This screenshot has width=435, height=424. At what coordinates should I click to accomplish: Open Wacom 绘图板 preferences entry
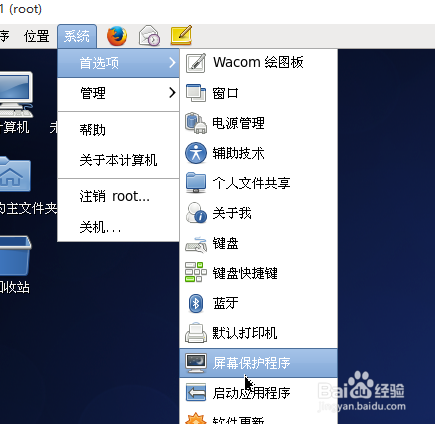click(258, 63)
